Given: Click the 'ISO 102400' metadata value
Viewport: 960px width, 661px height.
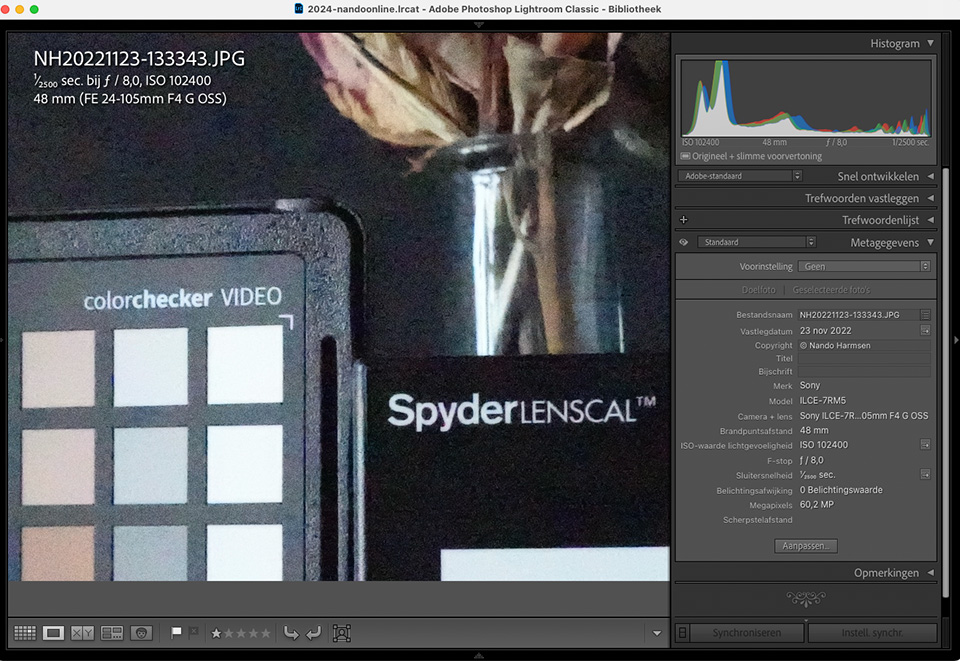Looking at the screenshot, I should (x=823, y=445).
